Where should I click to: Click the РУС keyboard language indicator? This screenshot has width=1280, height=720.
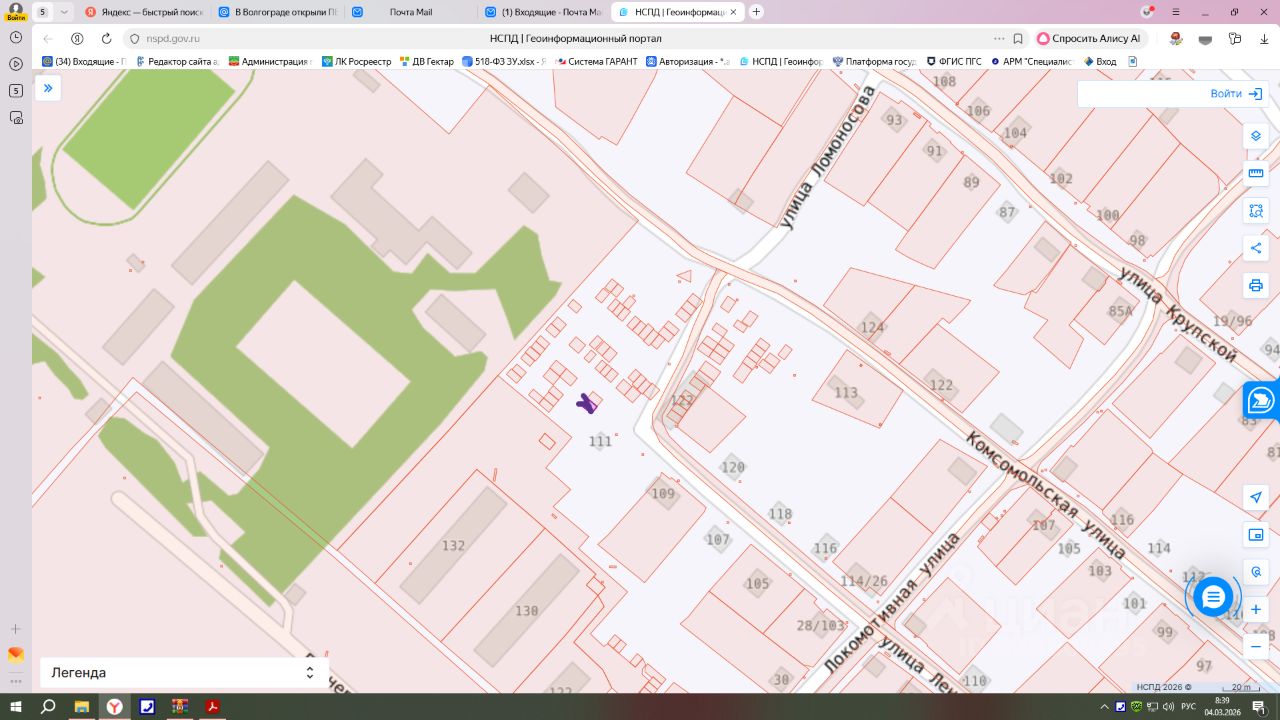click(1190, 707)
